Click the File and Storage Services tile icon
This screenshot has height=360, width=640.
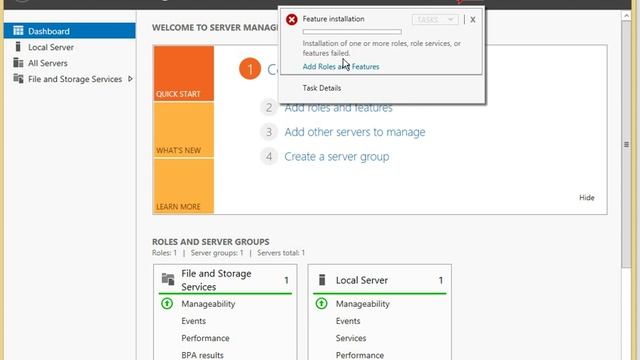pyautogui.click(x=168, y=279)
